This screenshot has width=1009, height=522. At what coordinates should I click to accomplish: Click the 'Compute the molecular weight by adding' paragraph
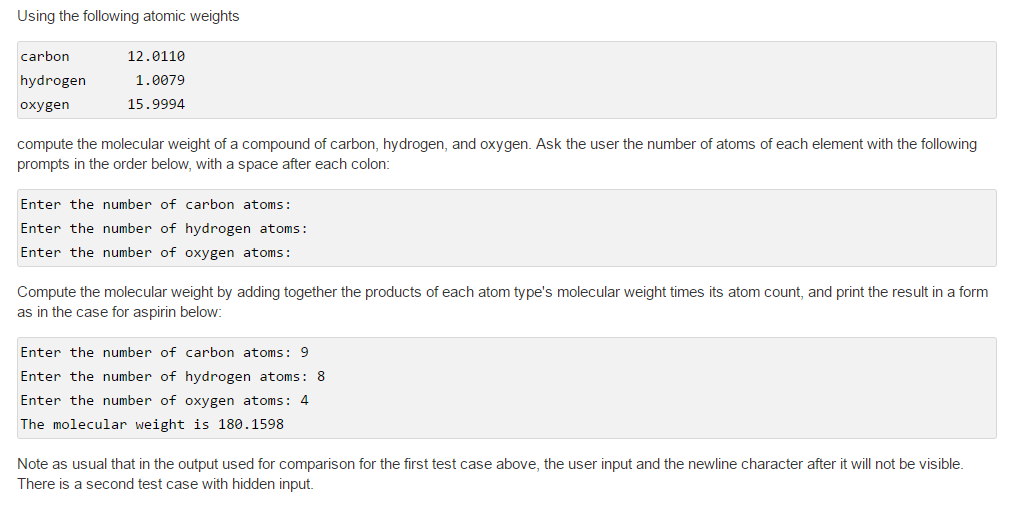click(503, 302)
